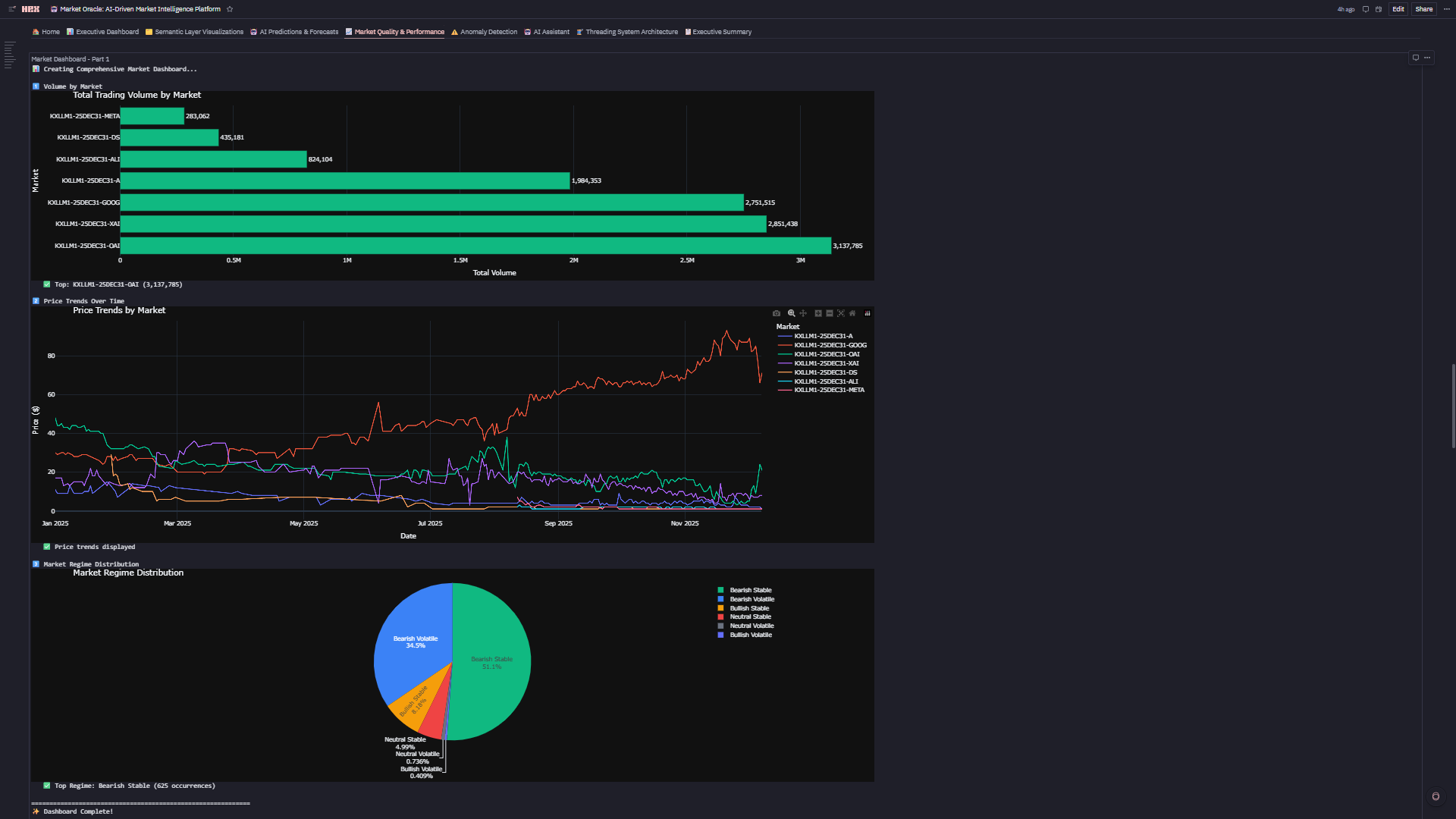Toggle Bearish Volatile slice in pie legend

752,599
